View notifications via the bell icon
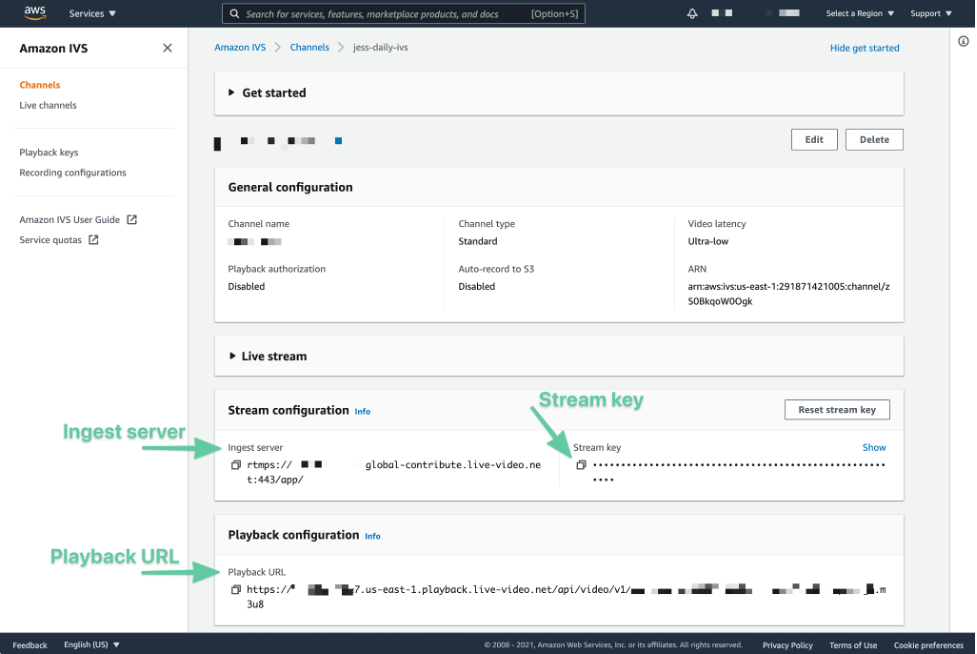This screenshot has height=654, width=977. coord(691,14)
